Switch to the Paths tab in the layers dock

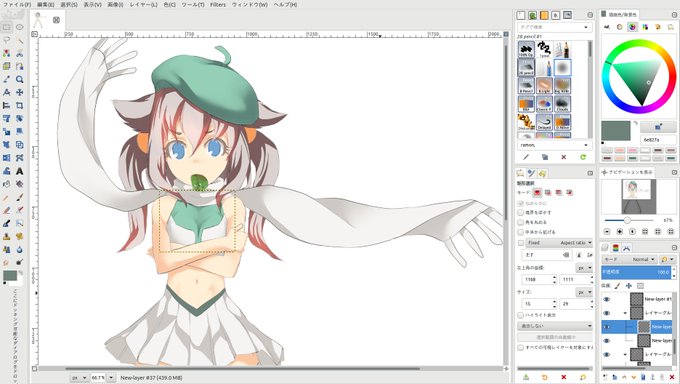pyautogui.click(x=626, y=248)
